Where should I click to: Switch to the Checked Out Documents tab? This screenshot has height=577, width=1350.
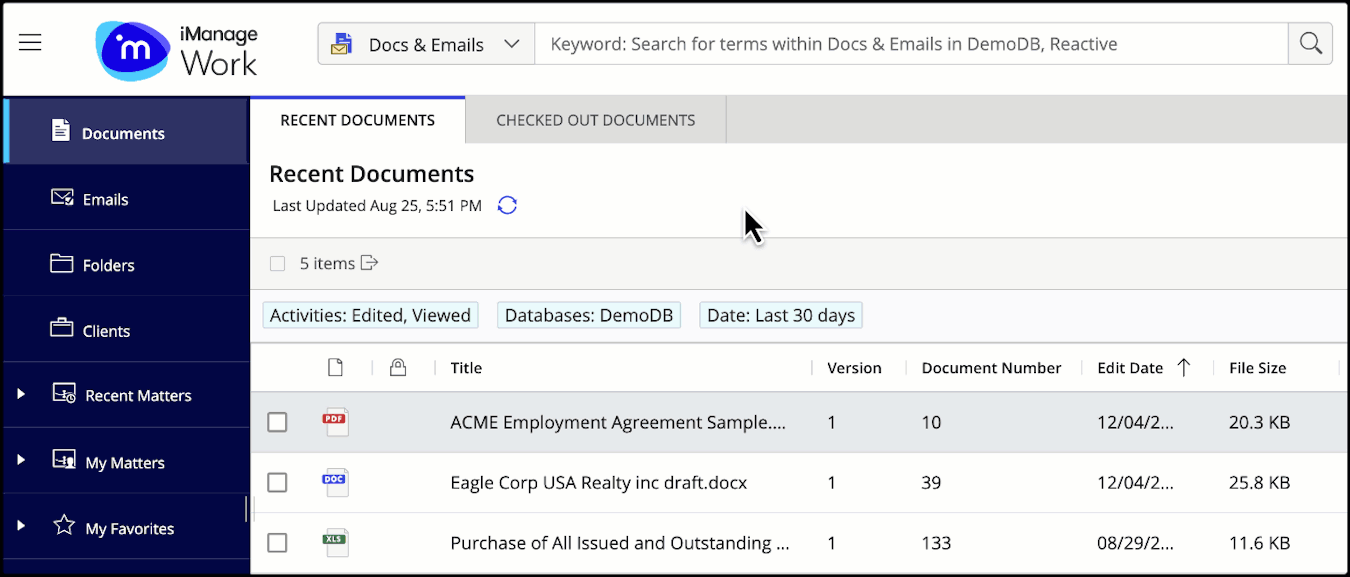[x=595, y=119]
